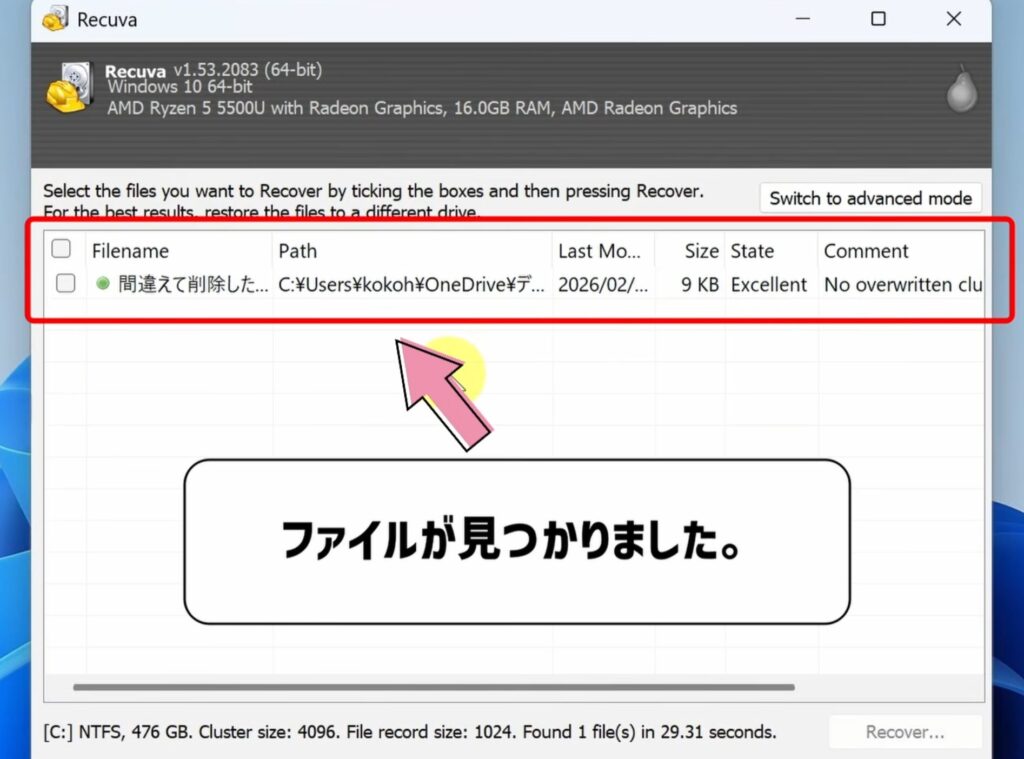Tick the select-all checkbox in the header row
This screenshot has height=759, width=1024.
click(x=61, y=249)
